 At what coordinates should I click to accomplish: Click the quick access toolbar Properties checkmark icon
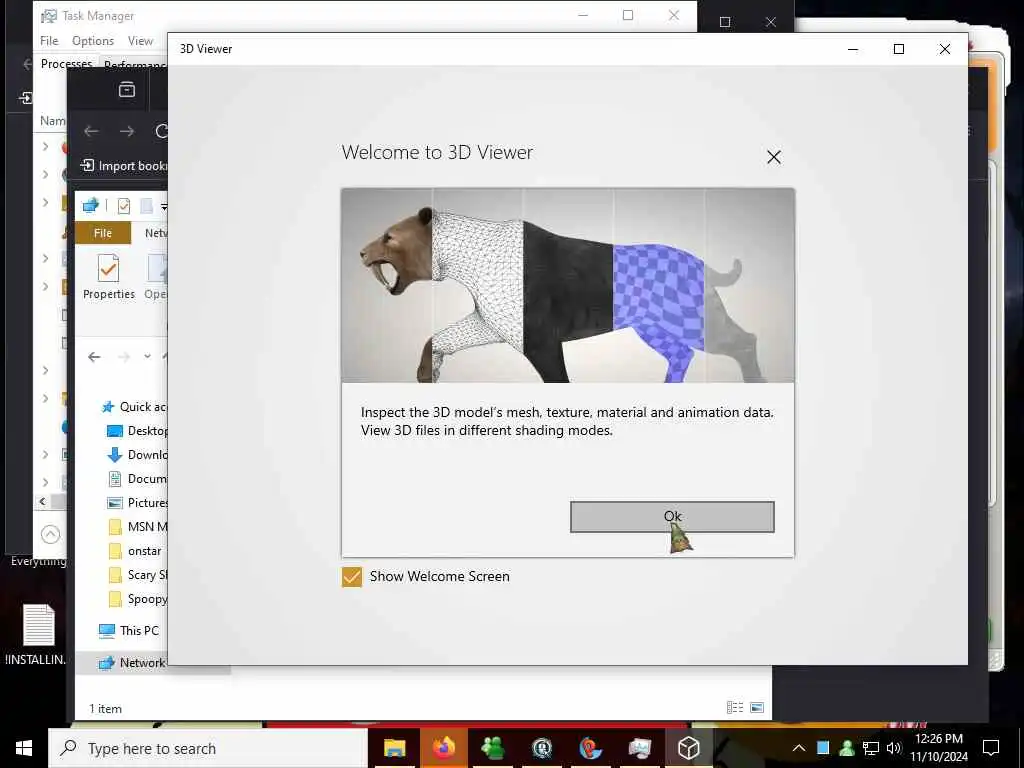(123, 206)
